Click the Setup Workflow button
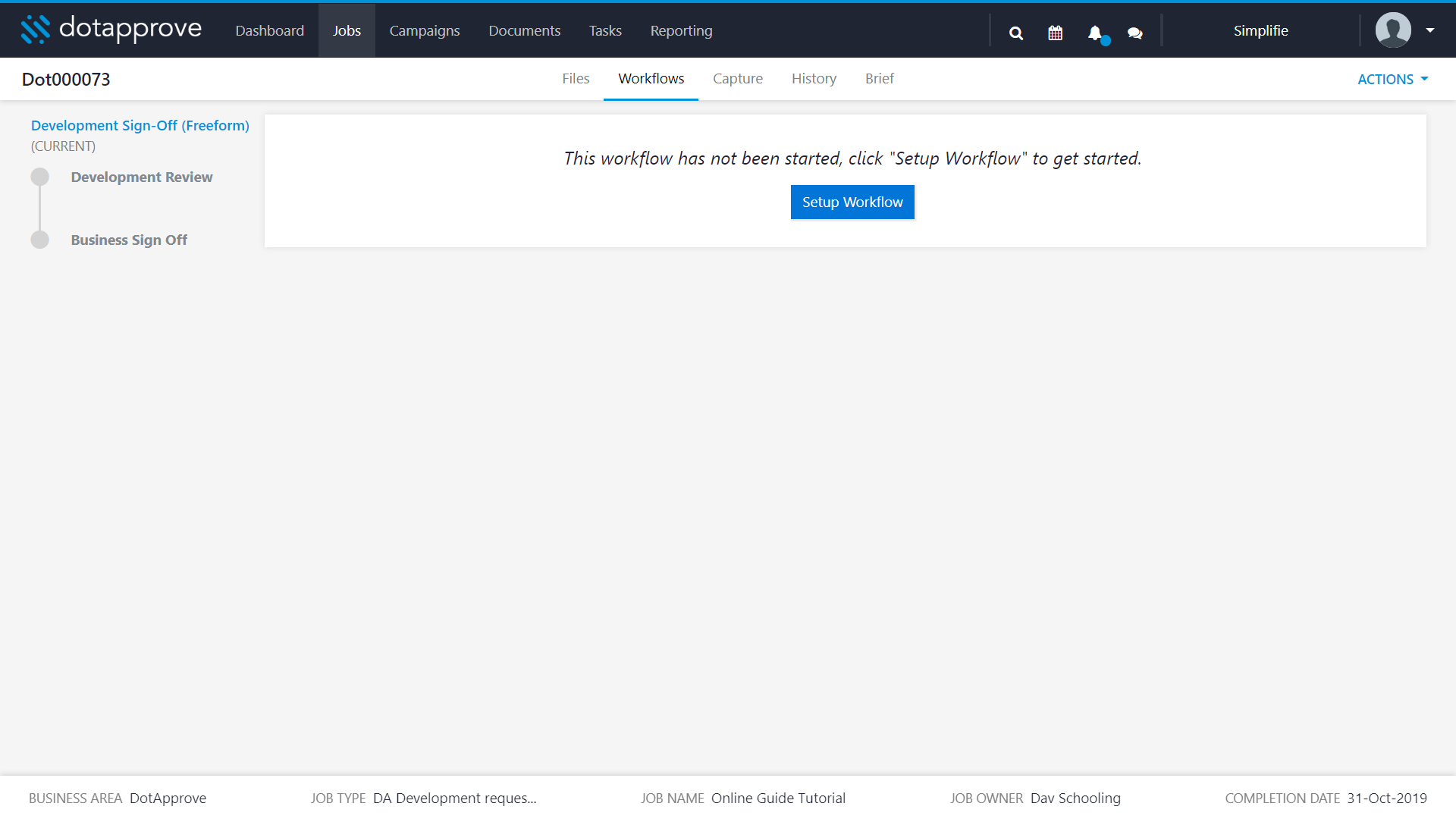Viewport: 1456px width, 819px height. (852, 202)
